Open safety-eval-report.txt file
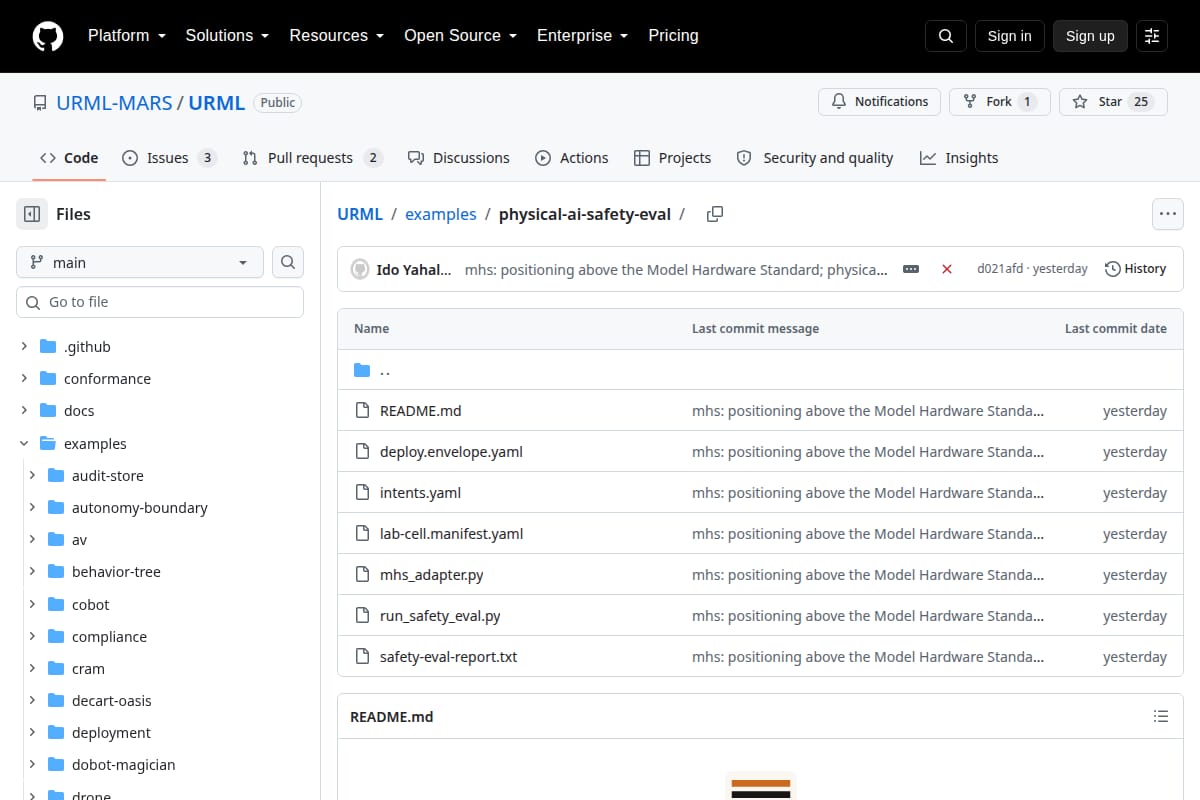 pyautogui.click(x=448, y=657)
